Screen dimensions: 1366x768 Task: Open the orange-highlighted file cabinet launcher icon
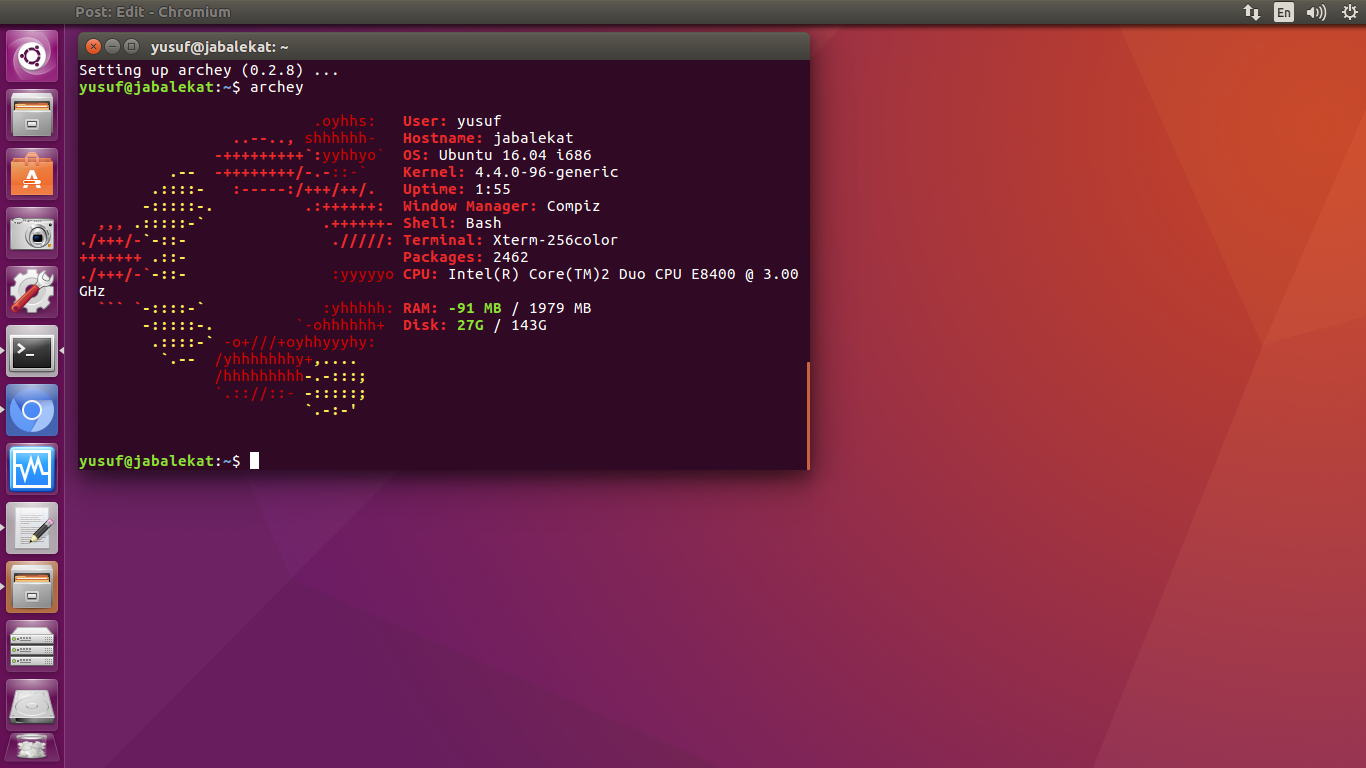coord(32,587)
